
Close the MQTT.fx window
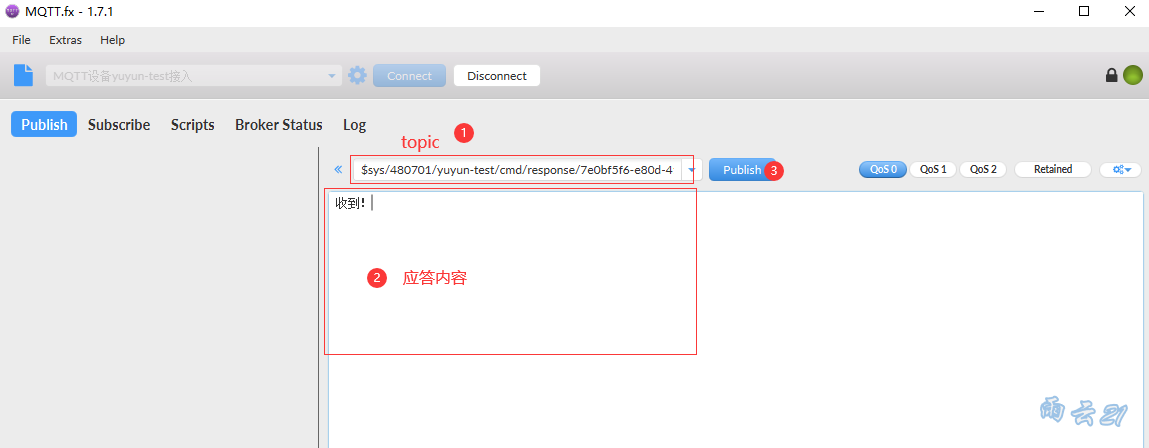pyautogui.click(x=1128, y=11)
